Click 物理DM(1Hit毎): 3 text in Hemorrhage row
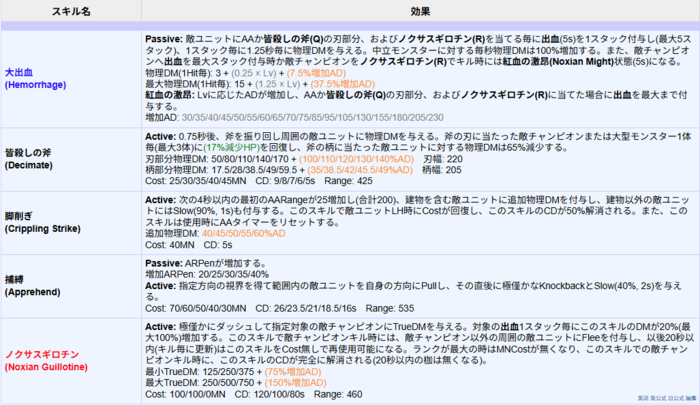 pos(183,73)
